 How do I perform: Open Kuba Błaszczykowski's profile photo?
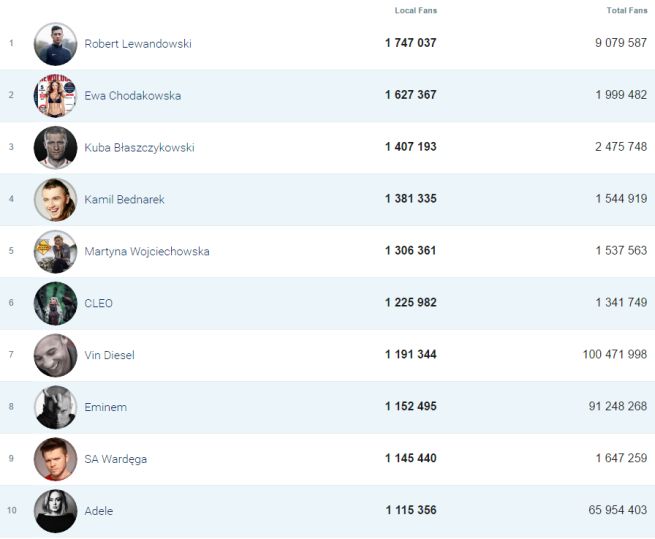55,148
